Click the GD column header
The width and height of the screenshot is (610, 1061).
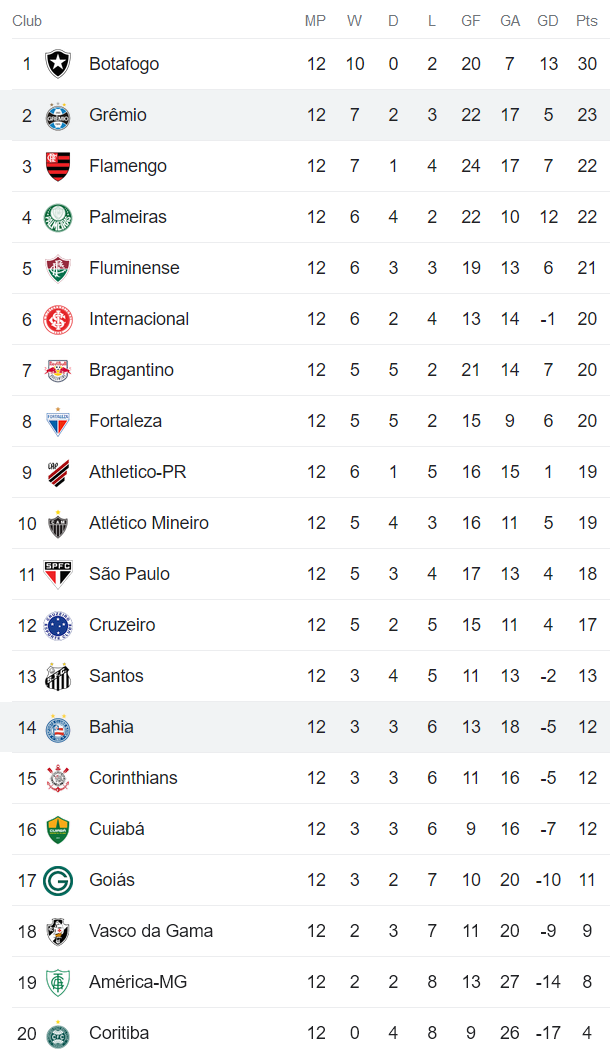pyautogui.click(x=548, y=19)
